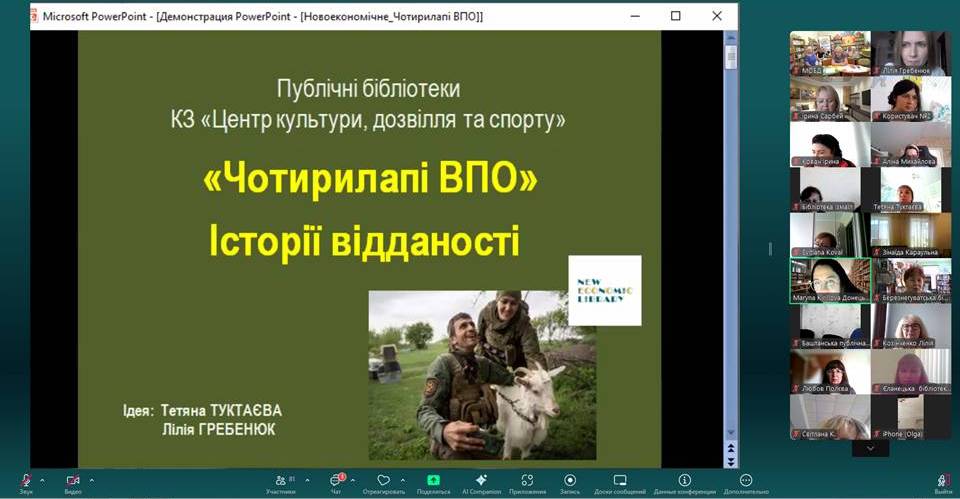Open AI Companion
Screen dimensions: 960x499
481,481
